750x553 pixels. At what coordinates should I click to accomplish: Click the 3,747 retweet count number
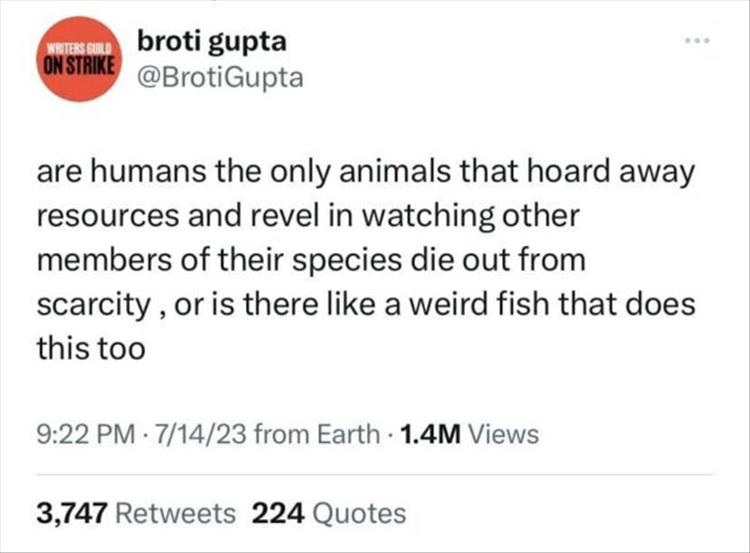coord(72,513)
